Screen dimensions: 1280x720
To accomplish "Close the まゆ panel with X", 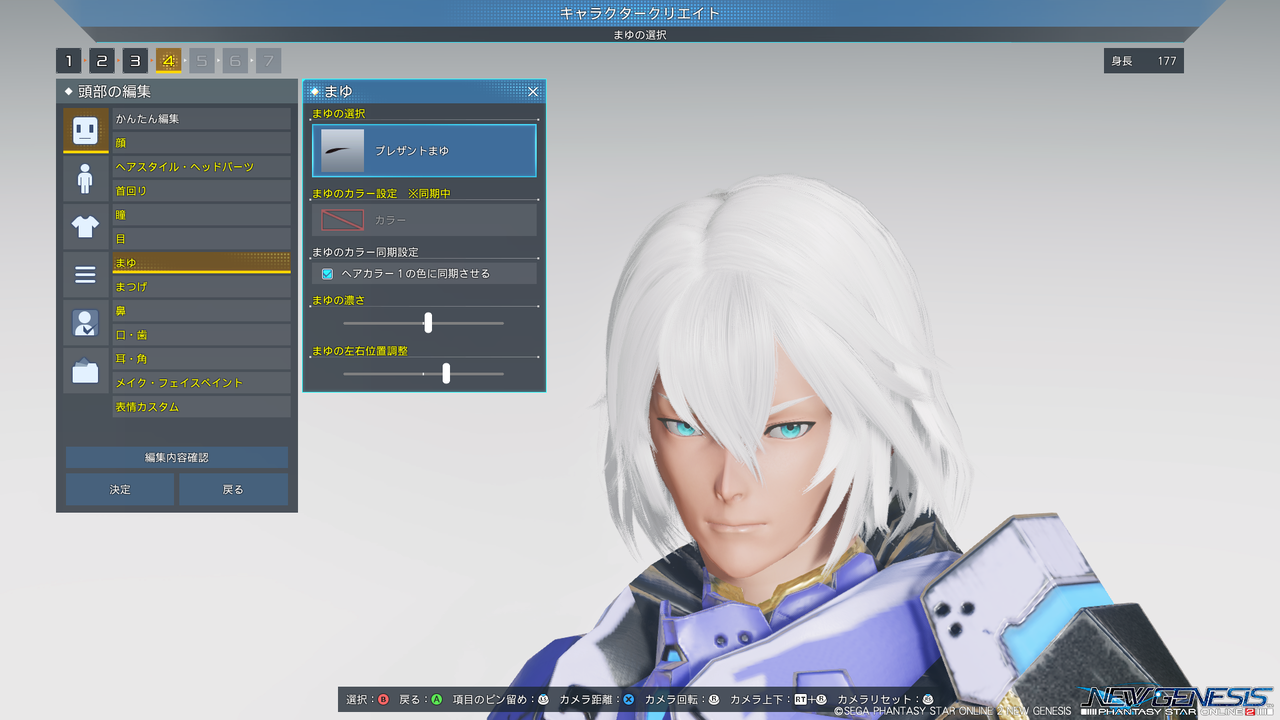I will click(x=533, y=92).
